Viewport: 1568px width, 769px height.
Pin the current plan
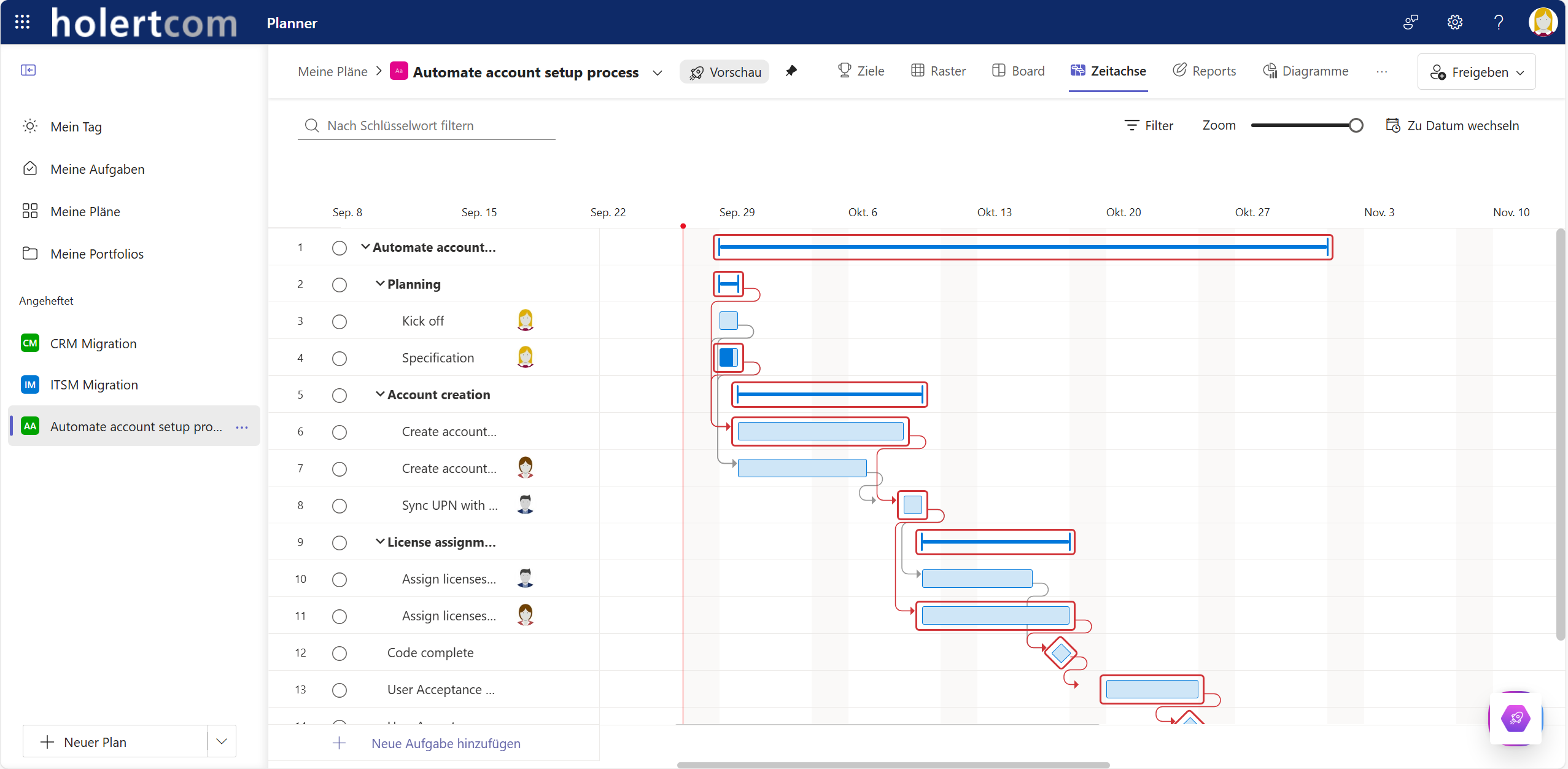tap(792, 71)
